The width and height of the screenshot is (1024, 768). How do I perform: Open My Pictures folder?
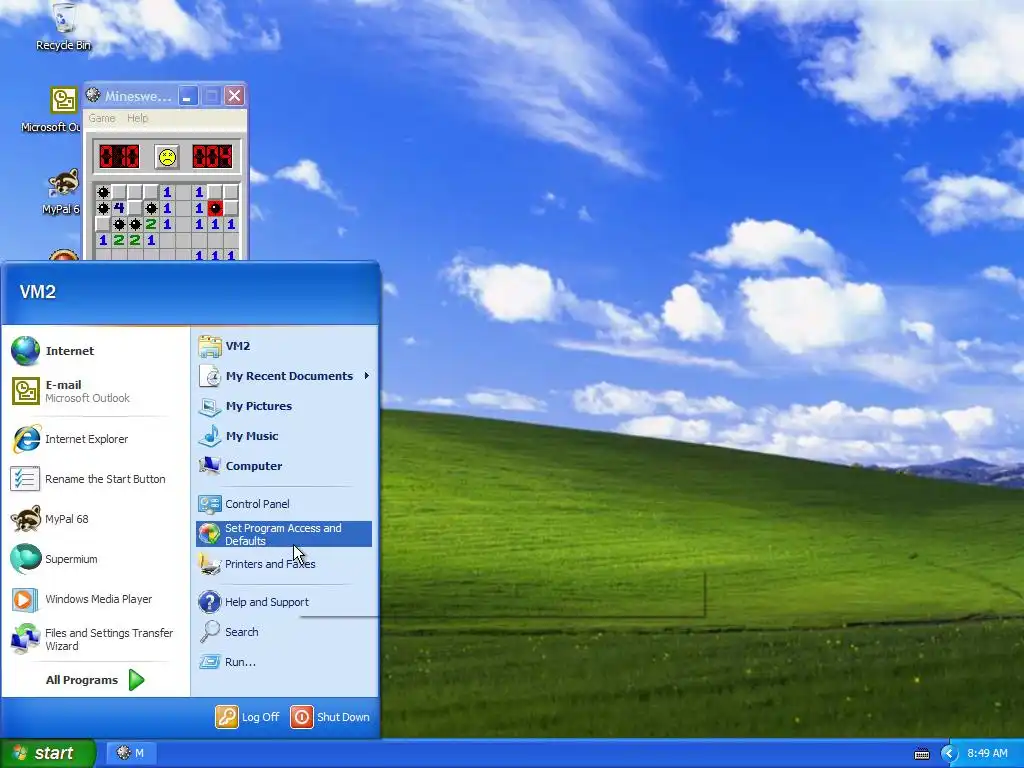click(284, 406)
